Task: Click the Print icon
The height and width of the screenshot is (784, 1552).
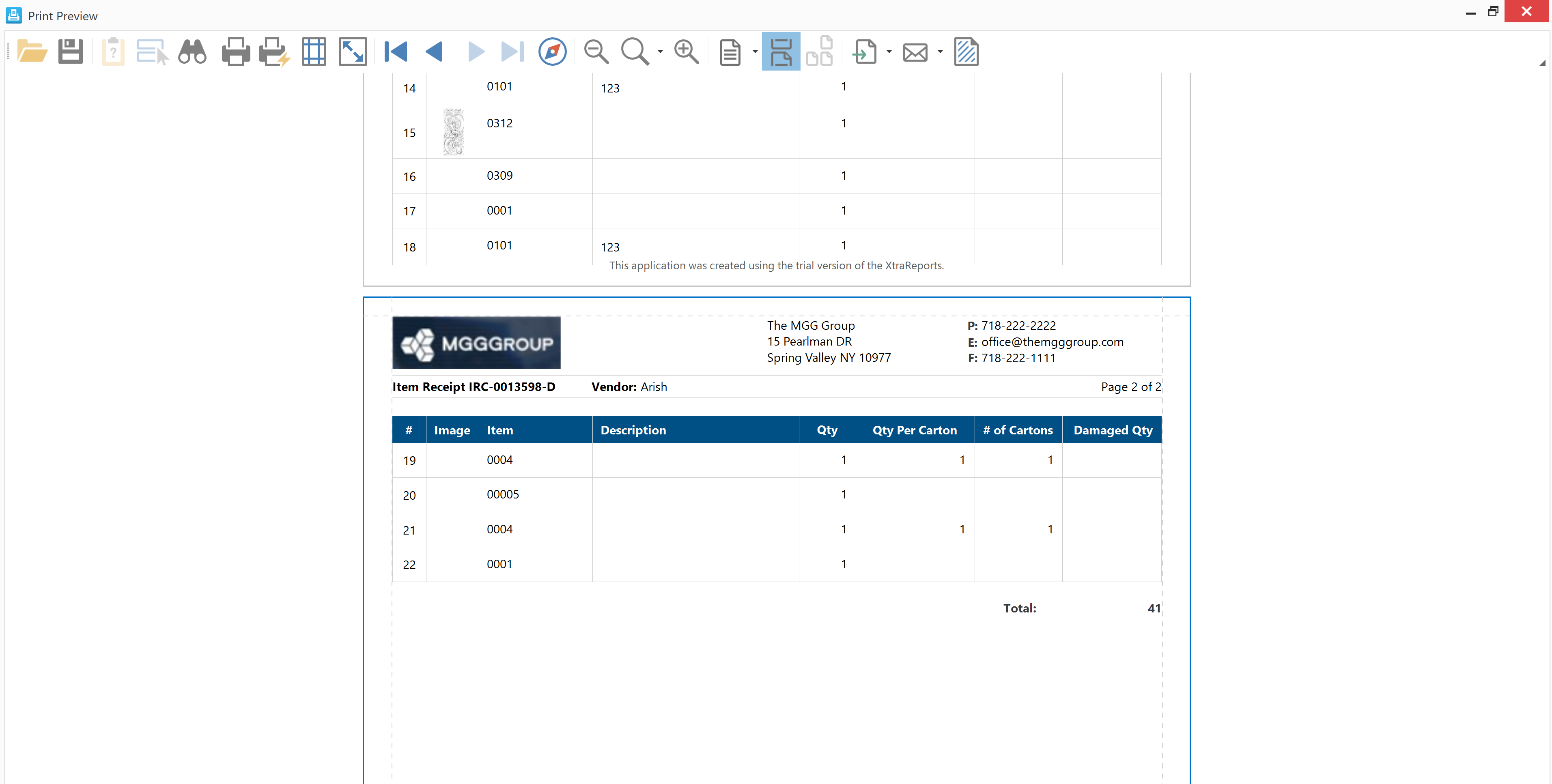Action: point(236,52)
